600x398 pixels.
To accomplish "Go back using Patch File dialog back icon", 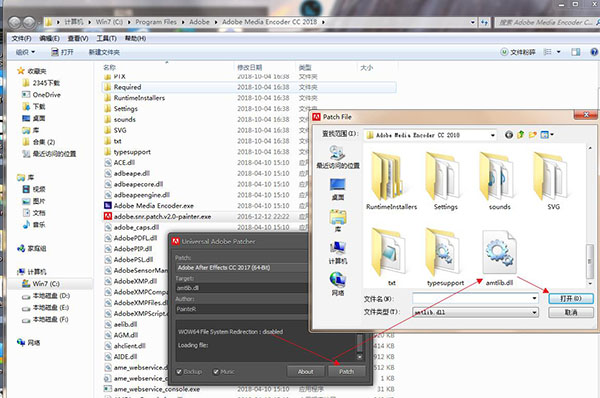I will click(509, 135).
